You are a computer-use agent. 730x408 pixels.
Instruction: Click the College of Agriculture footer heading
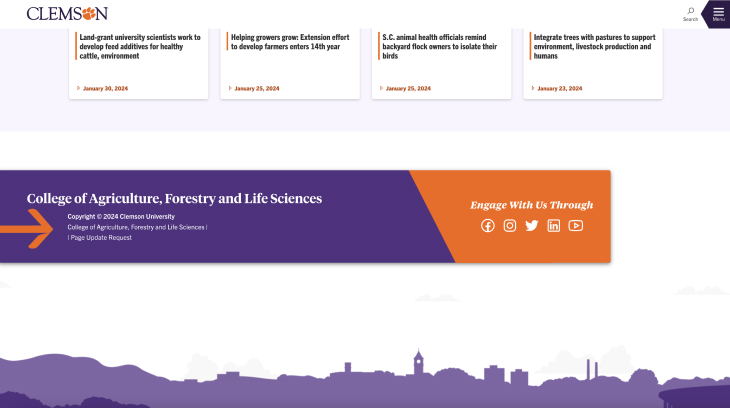point(174,198)
